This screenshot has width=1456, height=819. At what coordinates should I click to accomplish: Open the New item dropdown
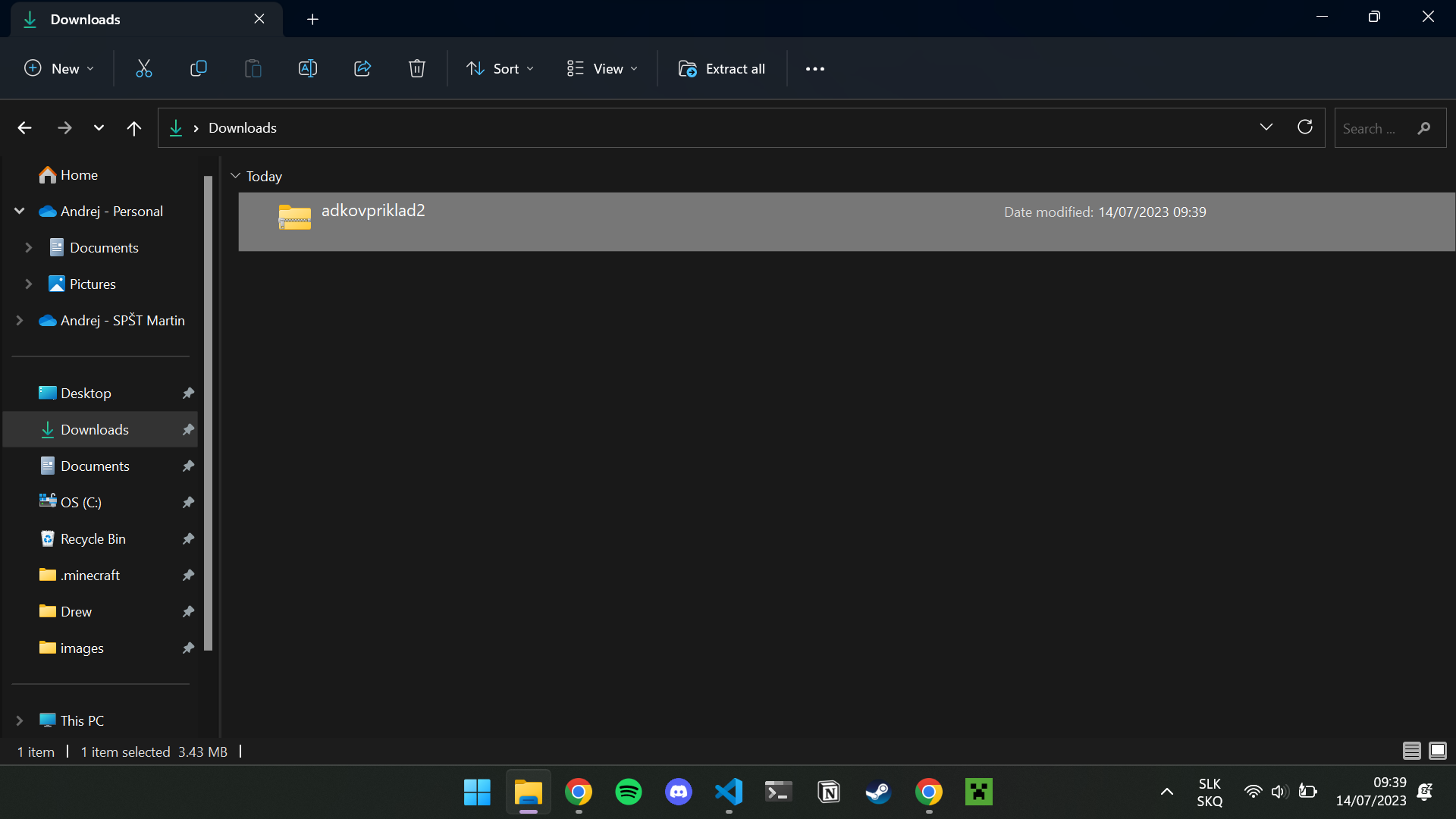pyautogui.click(x=59, y=69)
